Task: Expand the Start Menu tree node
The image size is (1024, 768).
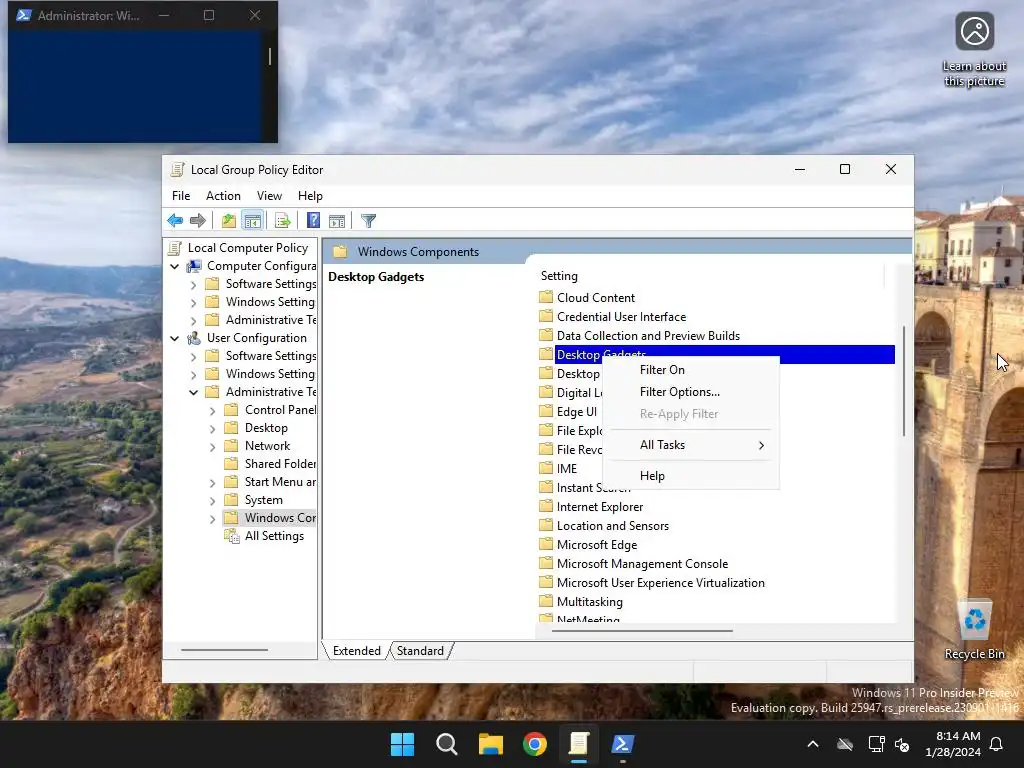Action: pos(212,483)
